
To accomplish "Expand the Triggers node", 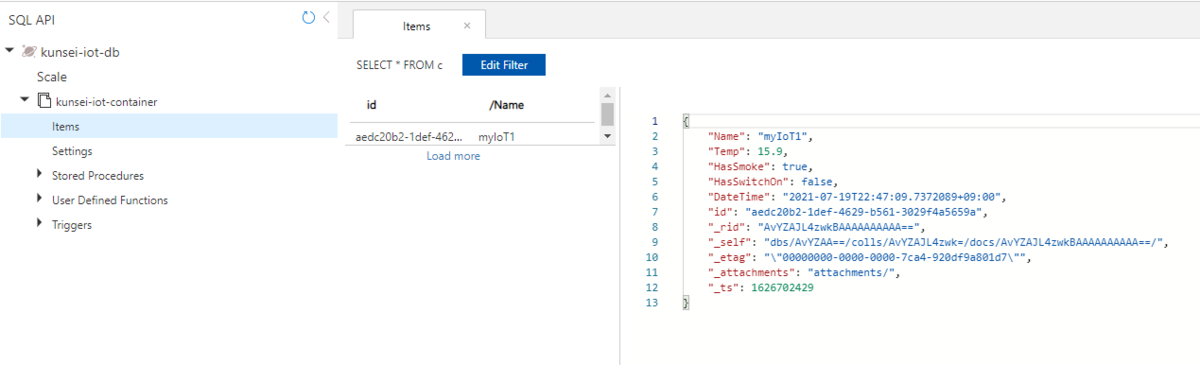I will pos(40,225).
